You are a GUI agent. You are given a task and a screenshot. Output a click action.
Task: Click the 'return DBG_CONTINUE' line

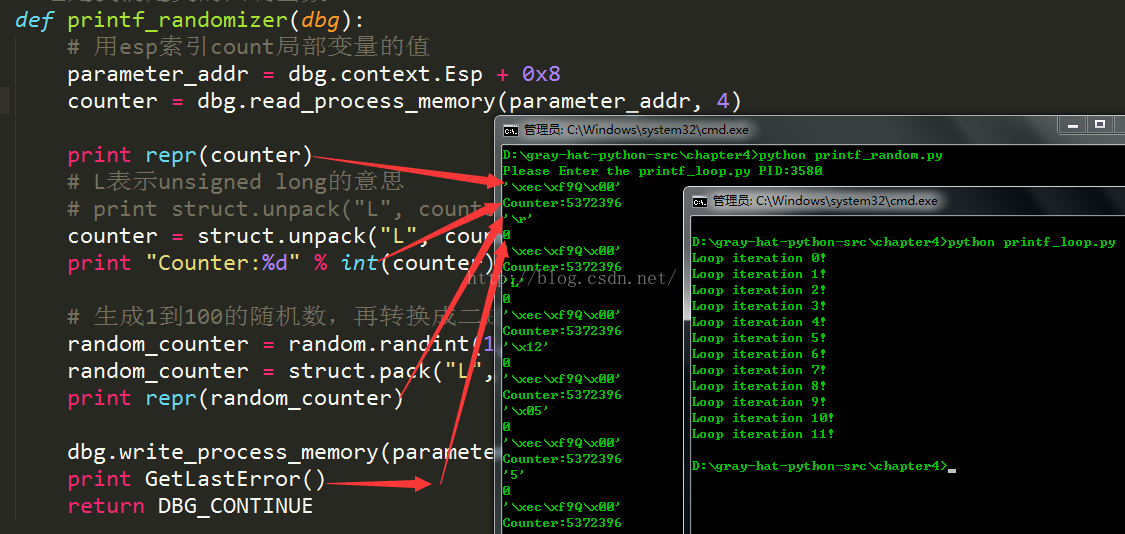190,506
